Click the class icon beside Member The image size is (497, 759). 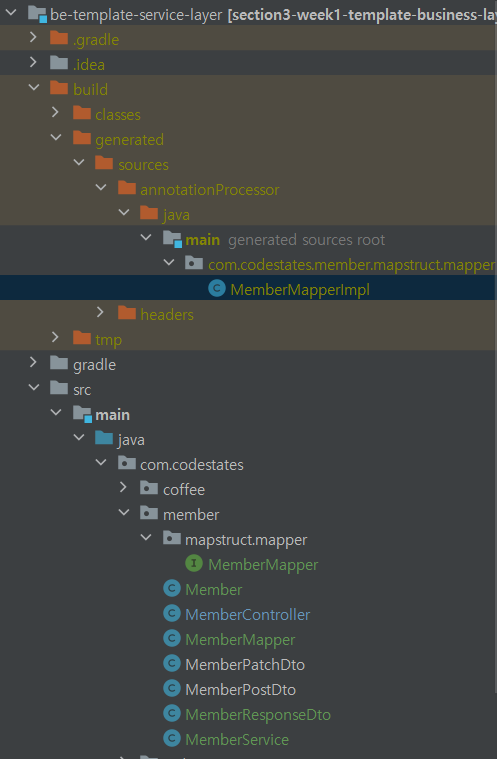[x=172, y=589]
